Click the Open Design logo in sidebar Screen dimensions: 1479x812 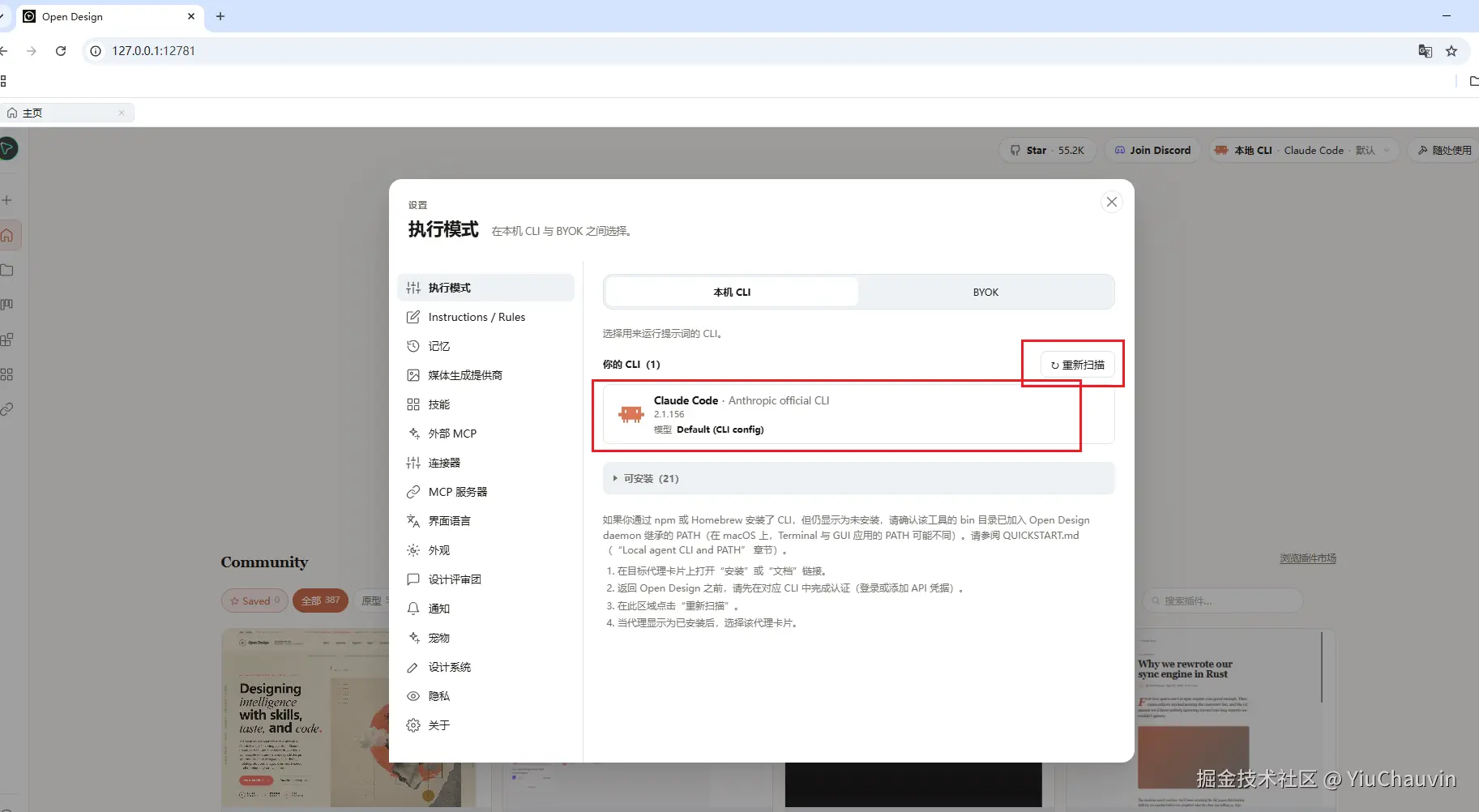point(7,148)
